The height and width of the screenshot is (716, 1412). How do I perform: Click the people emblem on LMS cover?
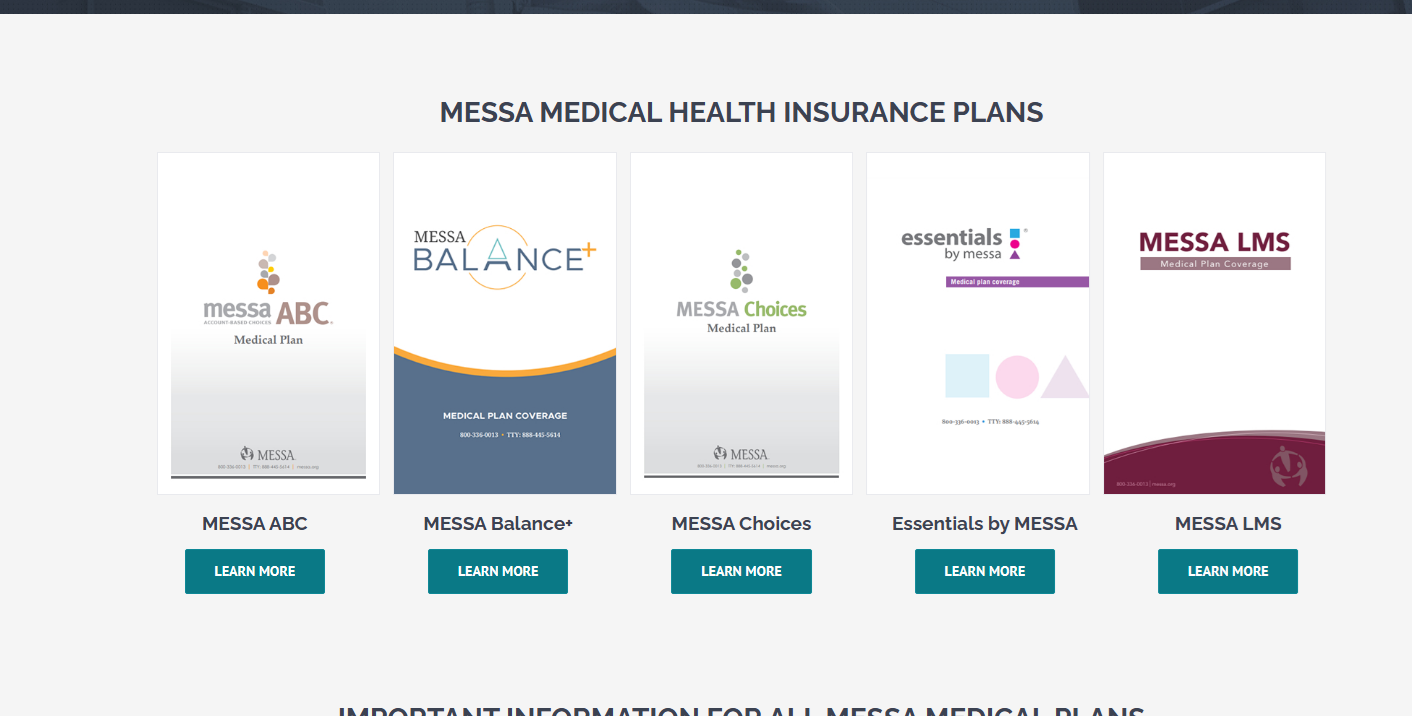pos(1288,466)
